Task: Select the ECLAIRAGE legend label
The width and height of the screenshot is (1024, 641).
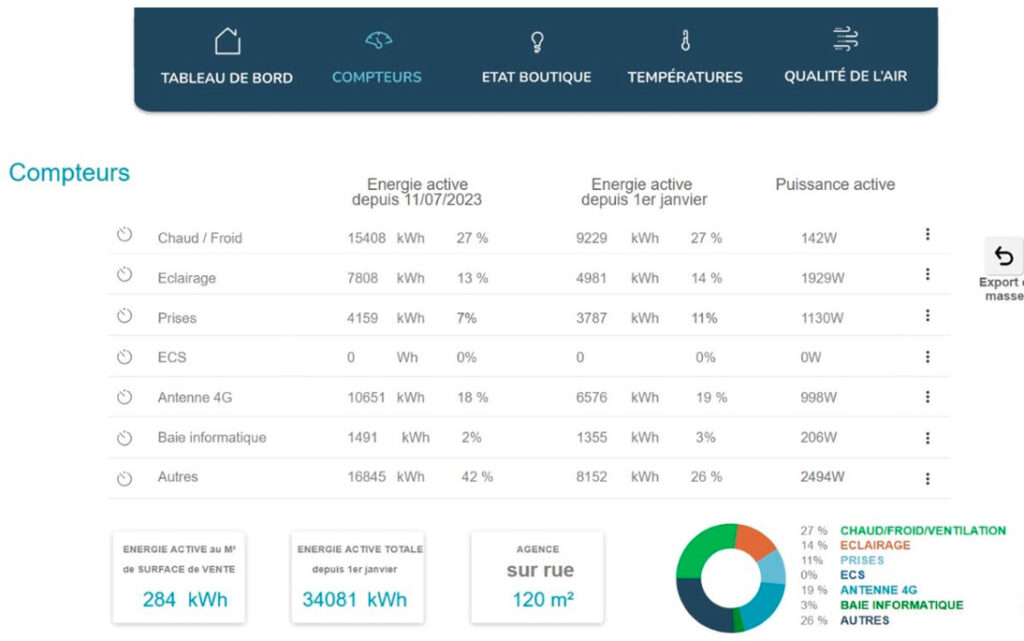Action: coord(875,546)
